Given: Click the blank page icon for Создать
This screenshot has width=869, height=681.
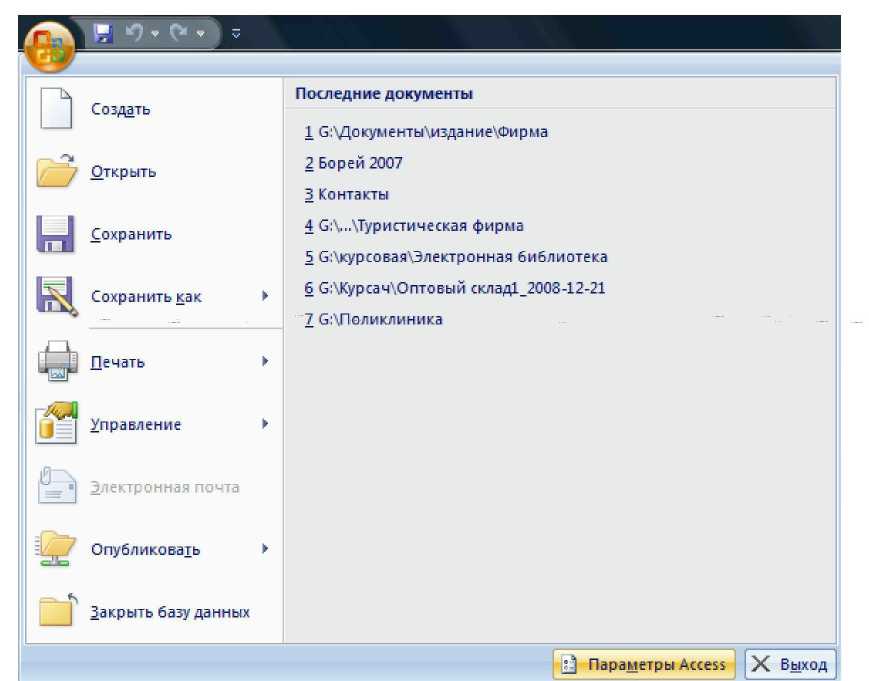Looking at the screenshot, I should [56, 109].
